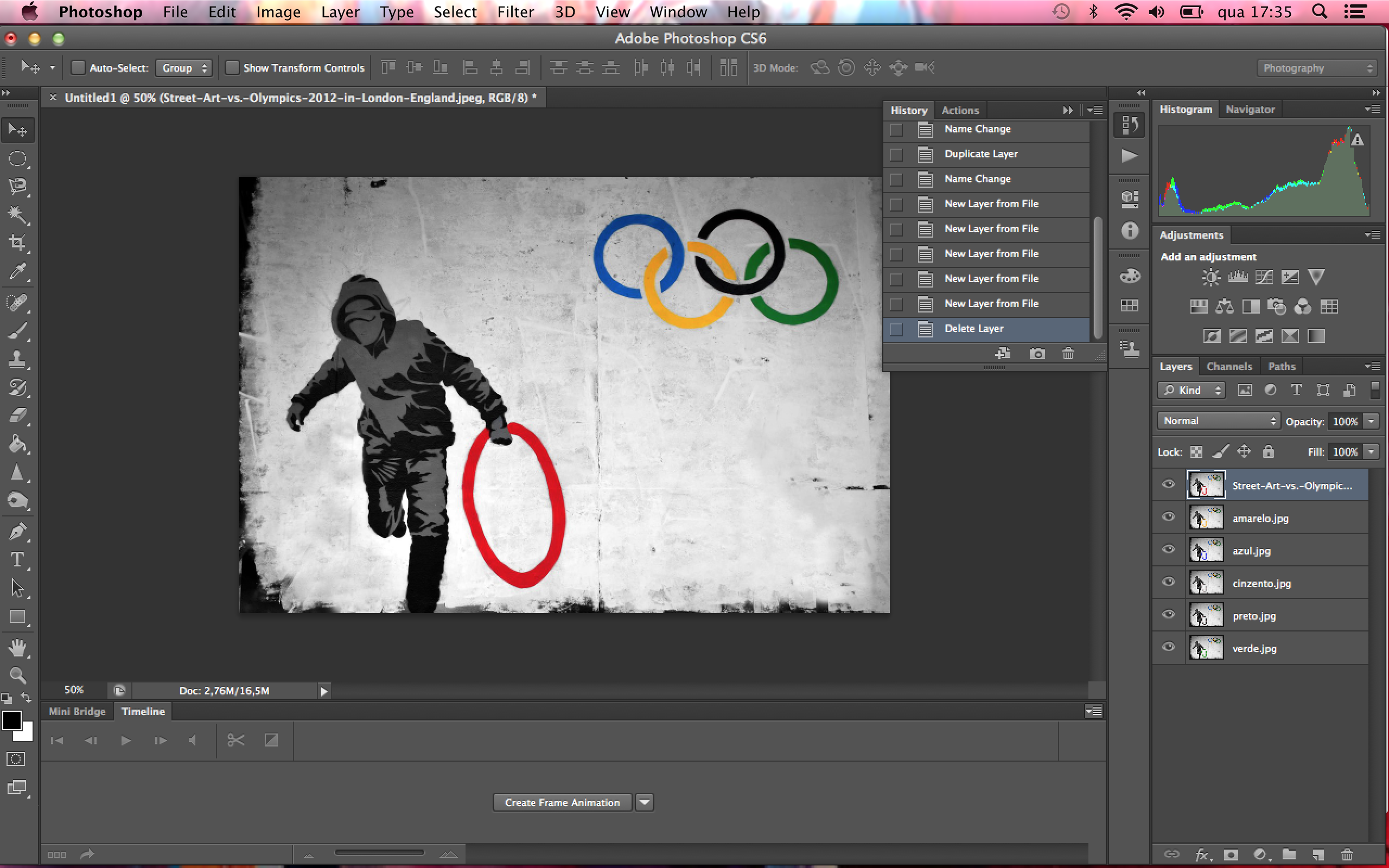The height and width of the screenshot is (868, 1389).
Task: Select the Hand tool
Action: point(17,648)
